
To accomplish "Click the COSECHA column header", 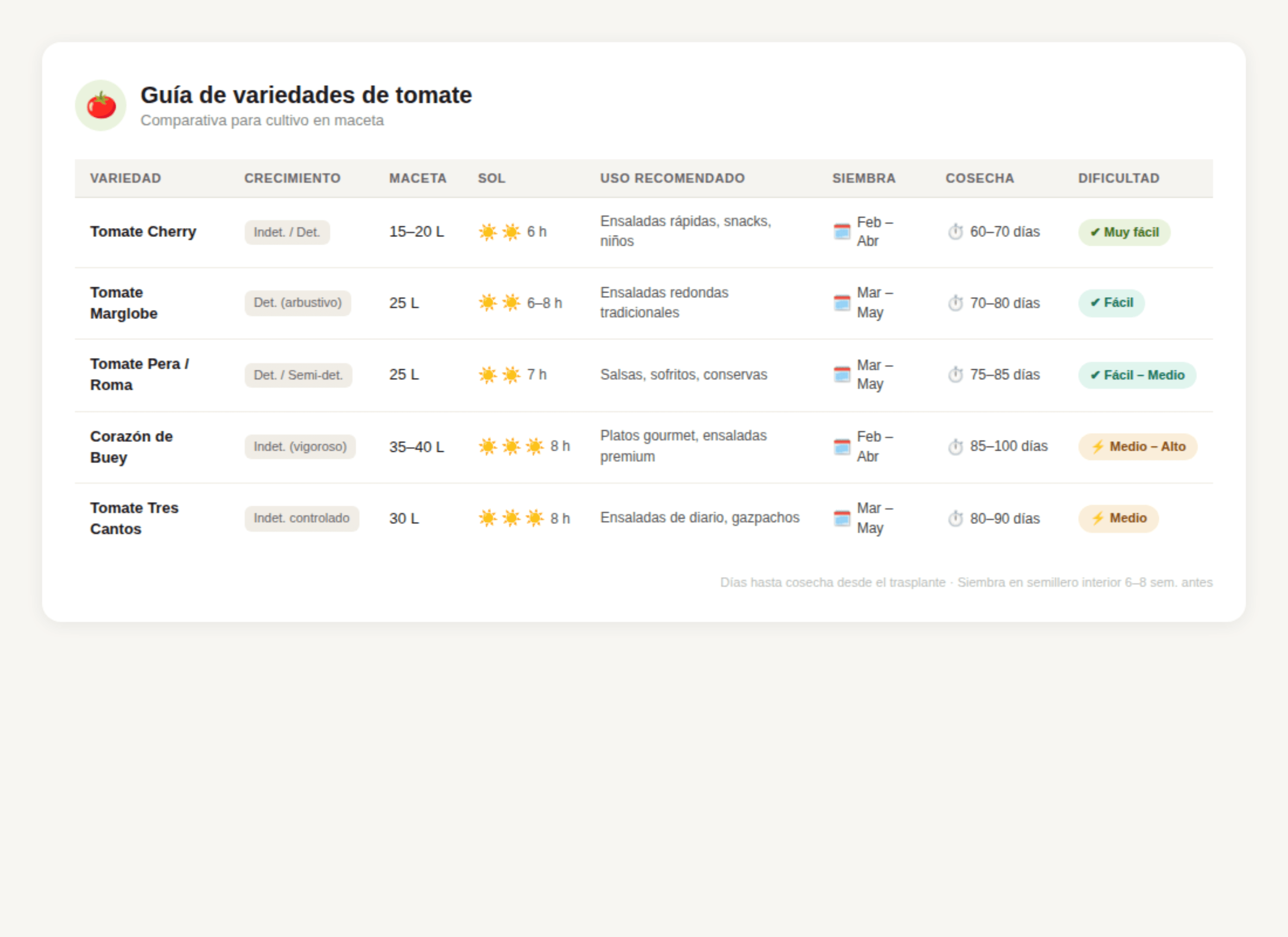I will [x=980, y=178].
